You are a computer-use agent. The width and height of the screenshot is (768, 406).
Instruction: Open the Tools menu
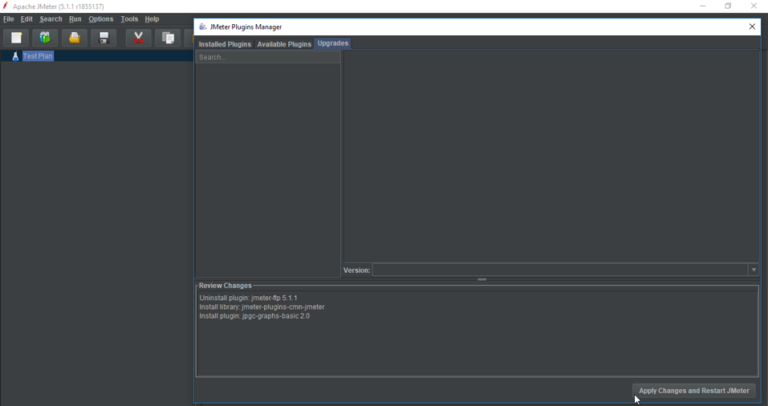click(x=129, y=19)
